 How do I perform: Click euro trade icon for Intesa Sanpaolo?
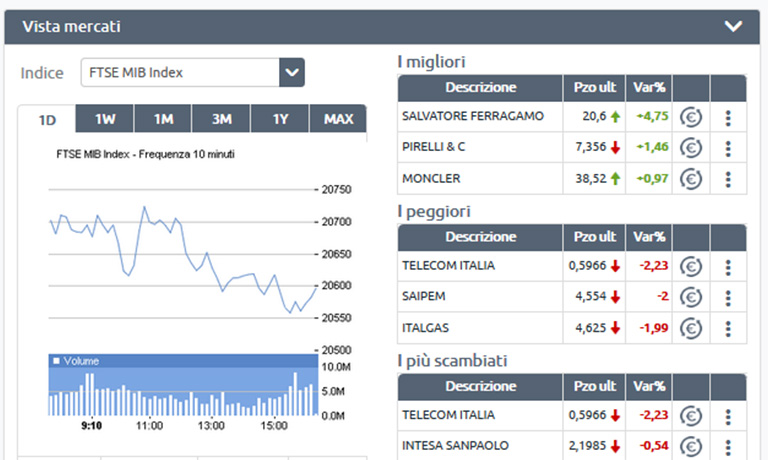(691, 446)
